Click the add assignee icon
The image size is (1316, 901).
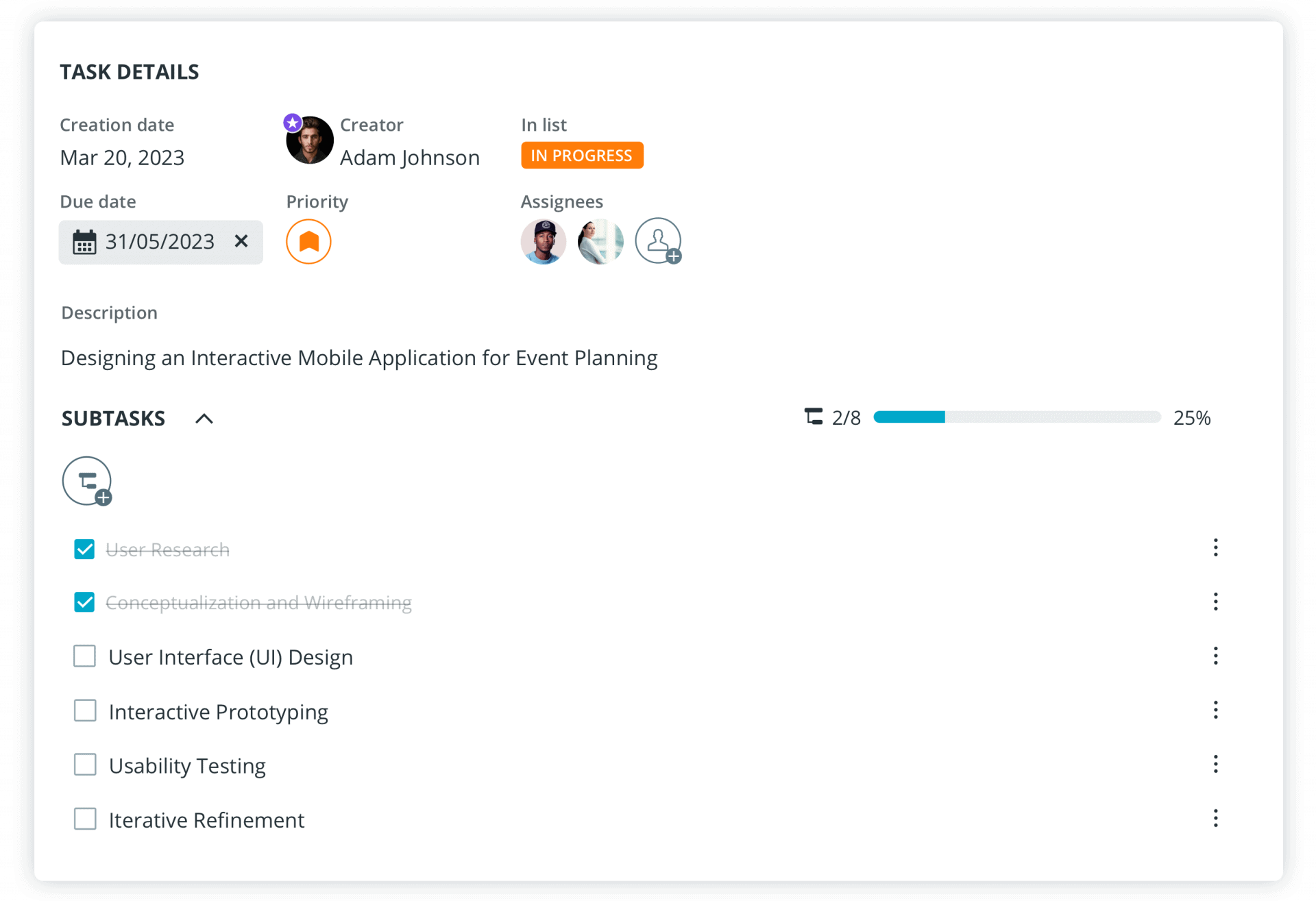(x=658, y=241)
